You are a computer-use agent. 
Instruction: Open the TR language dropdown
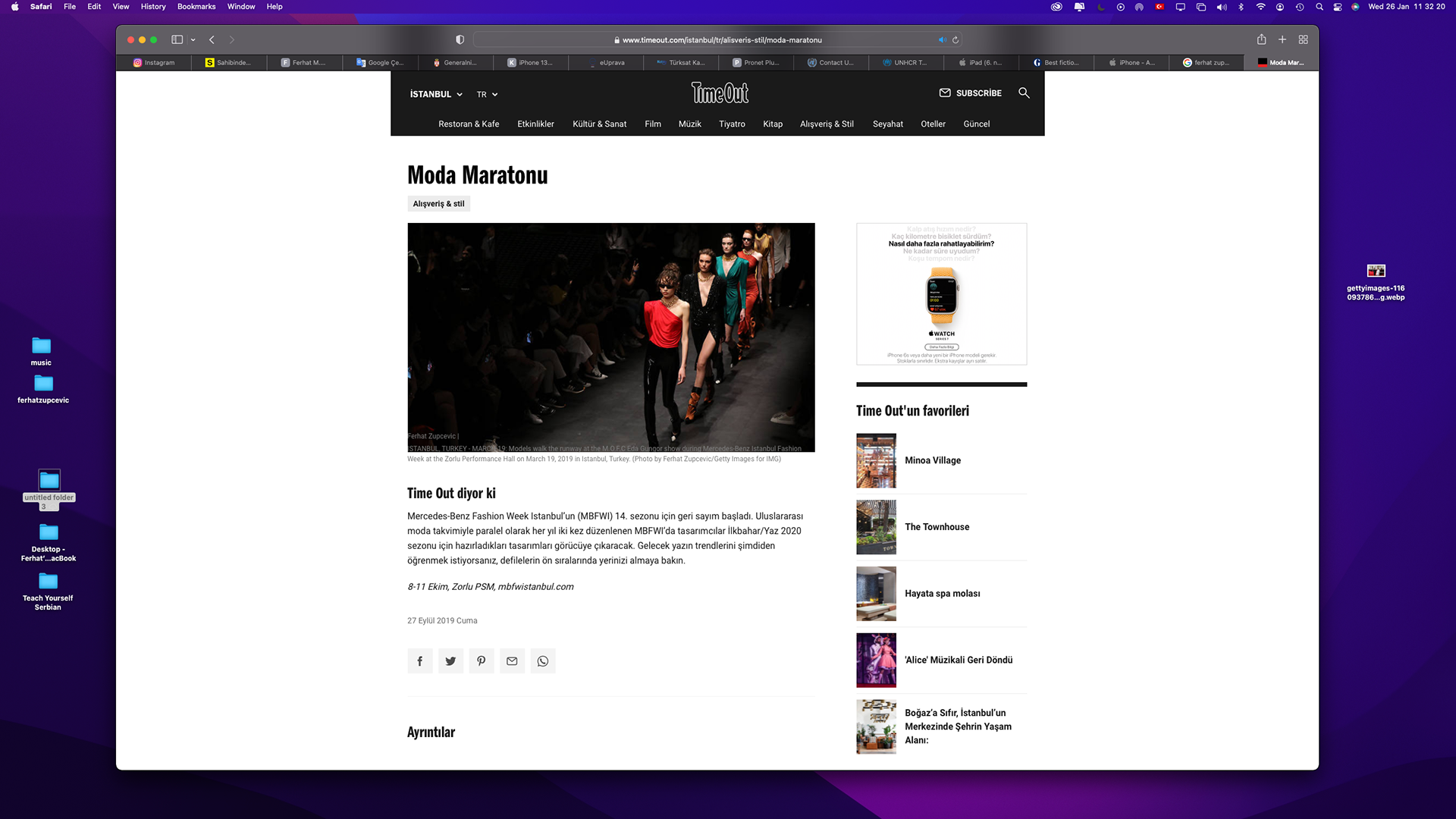(487, 94)
